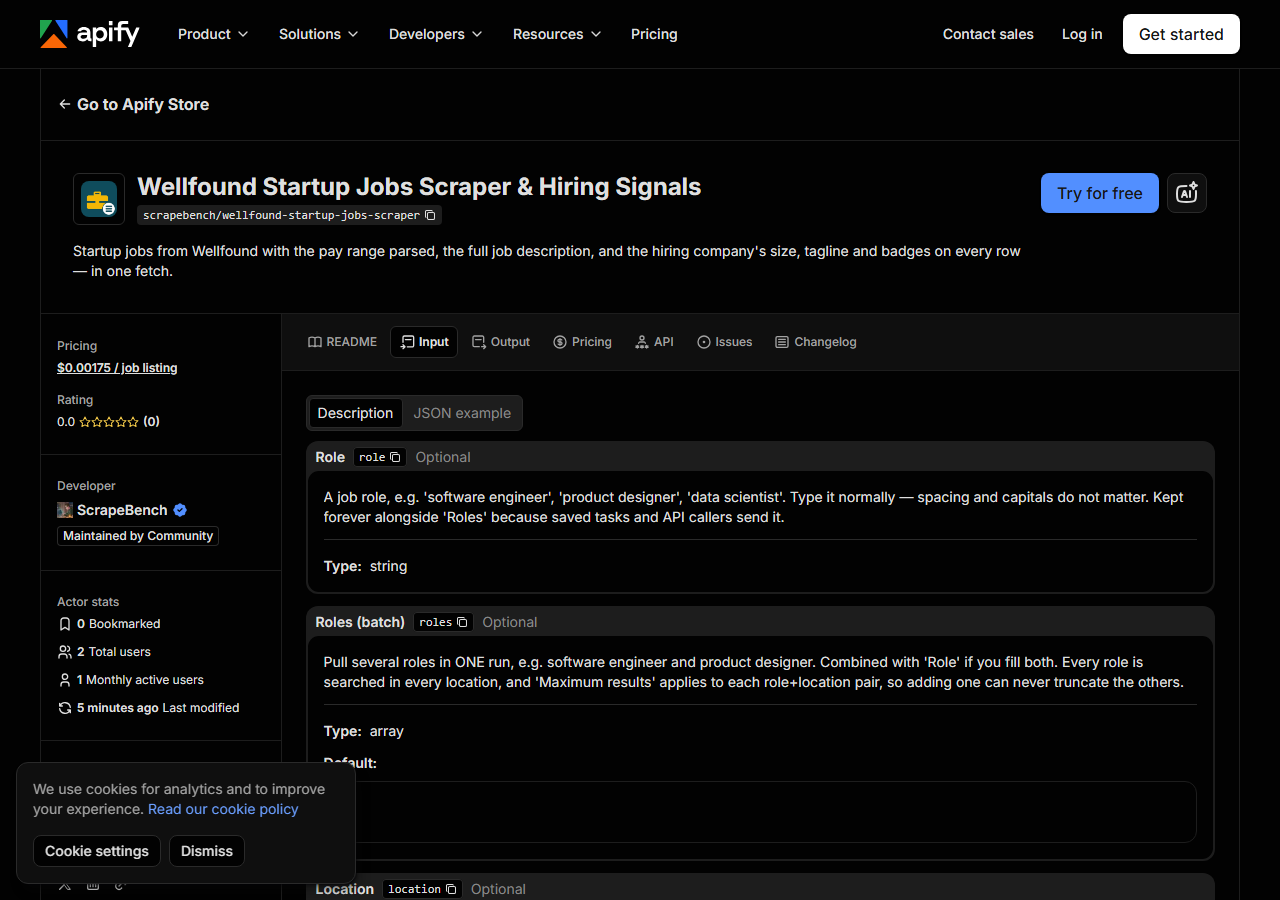Click the verified badge beside ScrapeBench
1280x900 pixels.
click(x=180, y=510)
